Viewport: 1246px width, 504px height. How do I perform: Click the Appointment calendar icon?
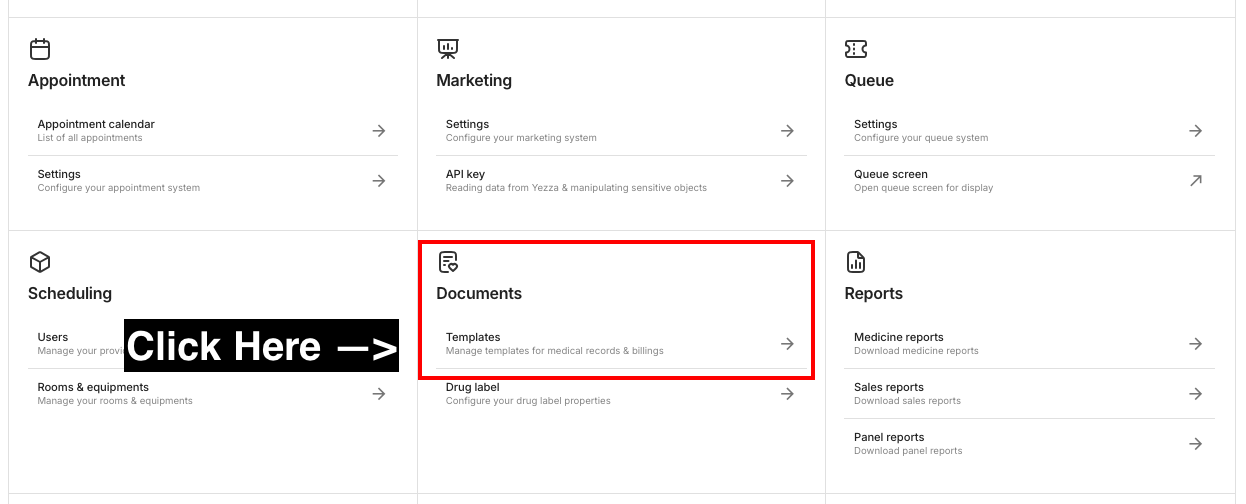click(40, 49)
